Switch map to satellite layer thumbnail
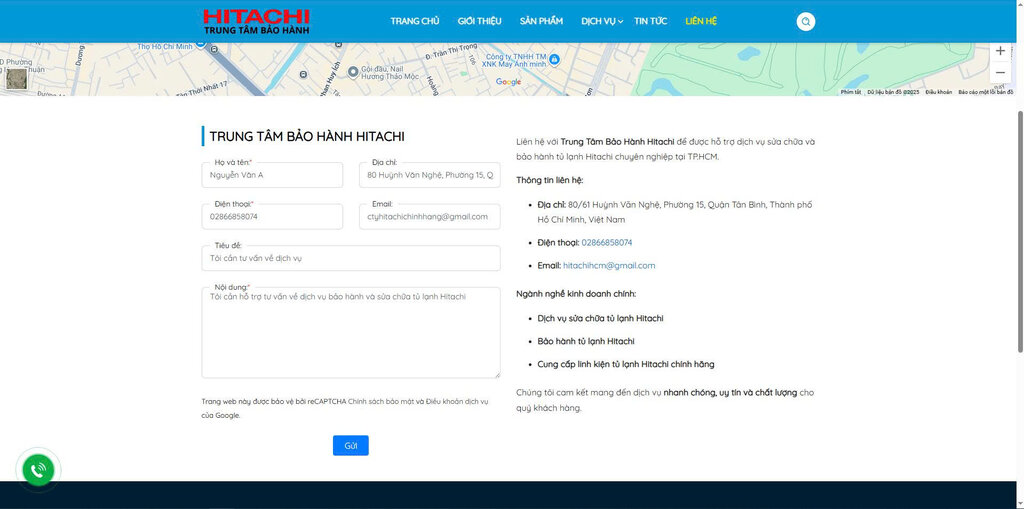The width and height of the screenshot is (1024, 509). click(x=15, y=80)
